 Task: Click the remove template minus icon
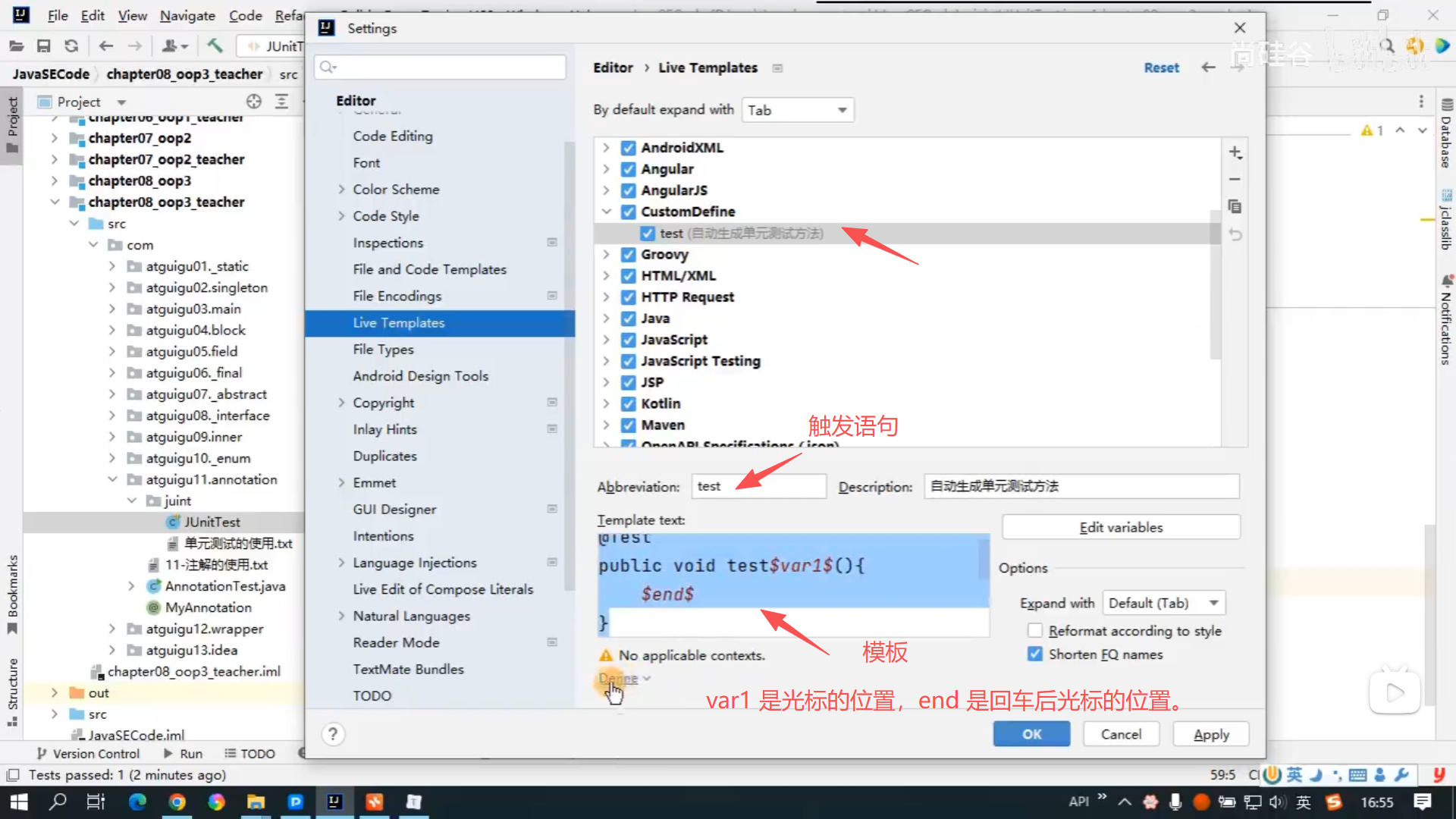point(1235,180)
